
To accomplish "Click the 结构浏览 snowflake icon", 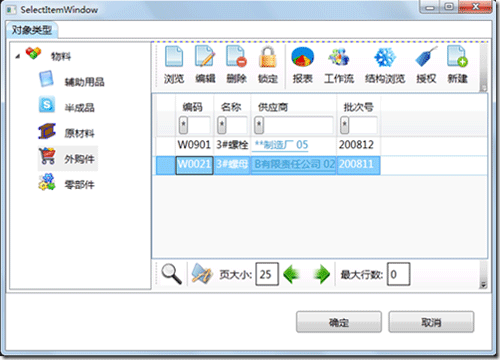I will (x=385, y=57).
